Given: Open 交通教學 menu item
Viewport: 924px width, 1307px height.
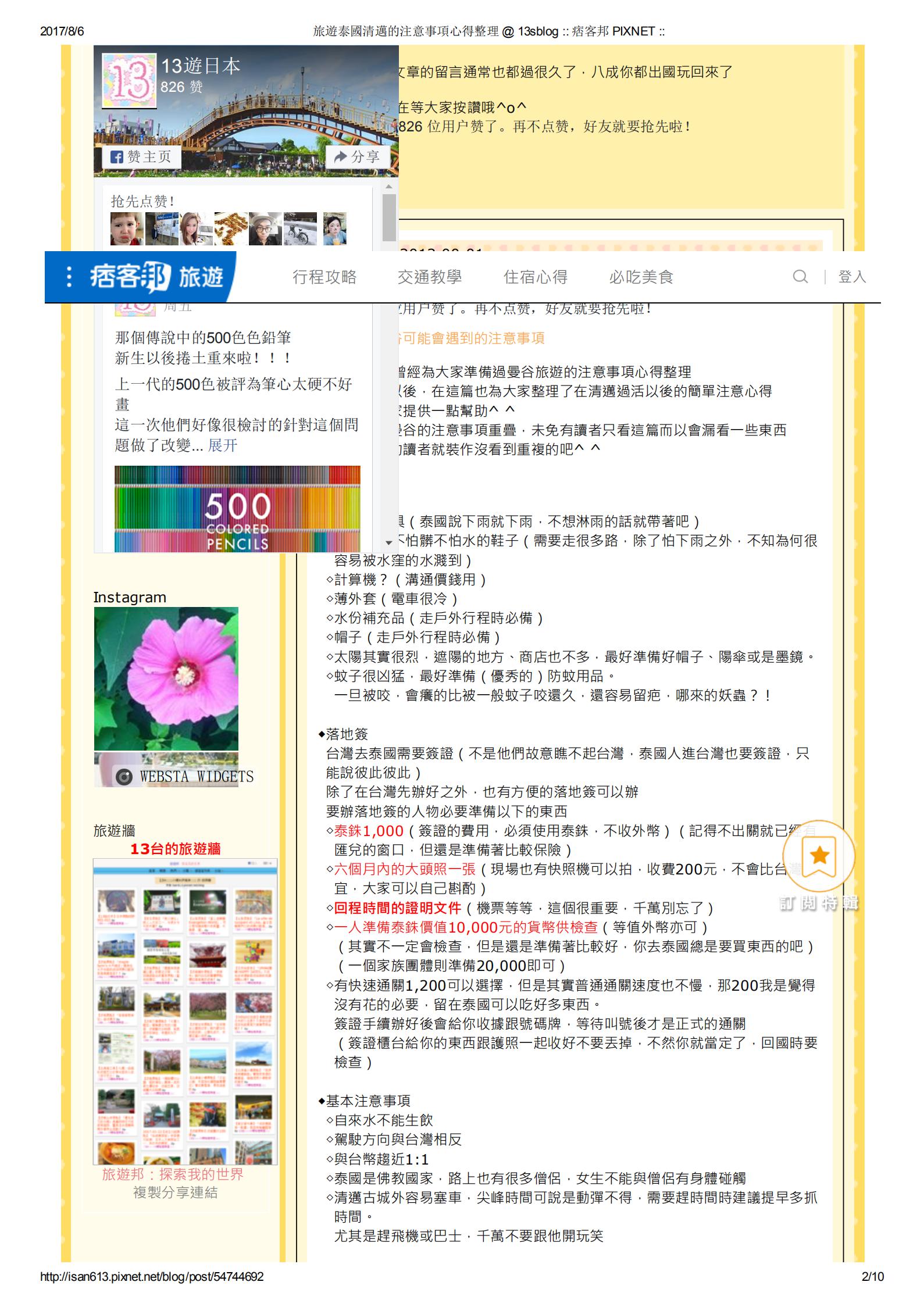Looking at the screenshot, I should click(x=430, y=277).
